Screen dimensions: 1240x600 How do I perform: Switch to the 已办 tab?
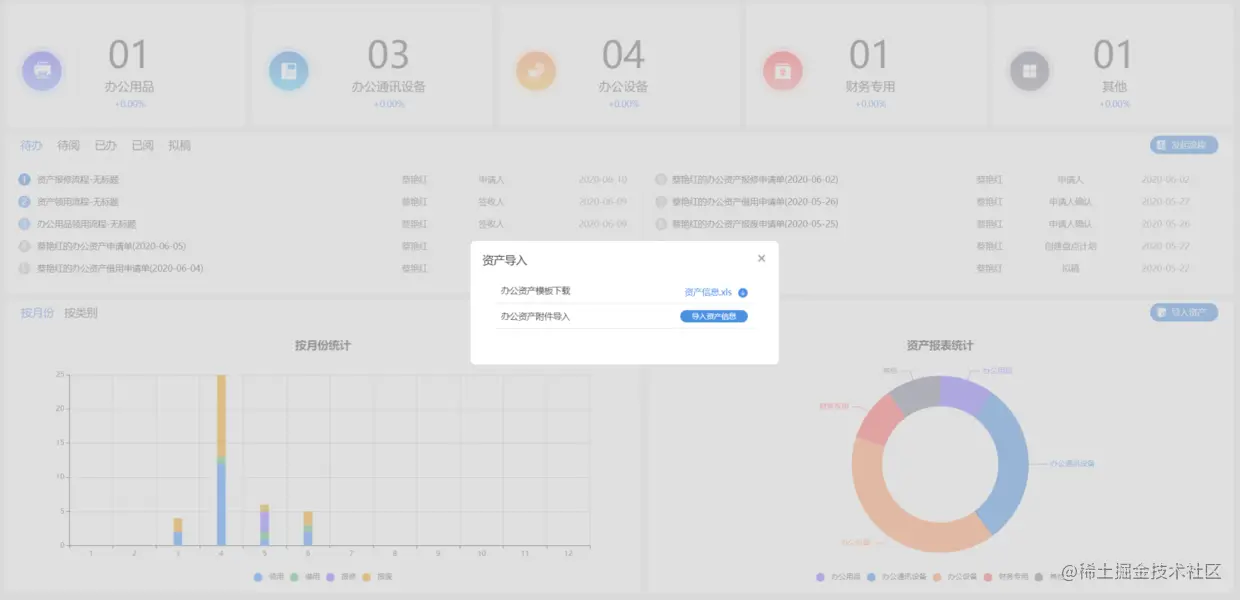tap(106, 146)
